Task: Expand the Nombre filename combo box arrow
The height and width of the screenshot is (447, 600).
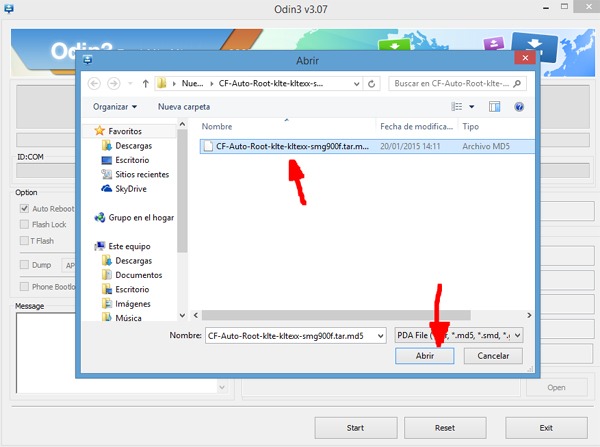Action: (x=380, y=336)
